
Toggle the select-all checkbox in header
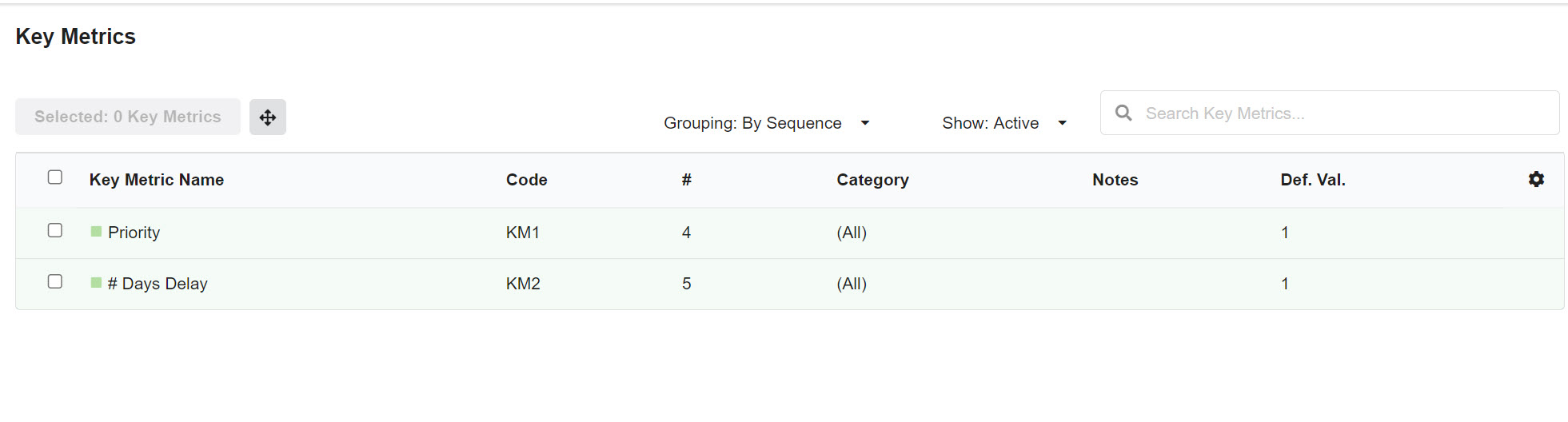(x=55, y=177)
